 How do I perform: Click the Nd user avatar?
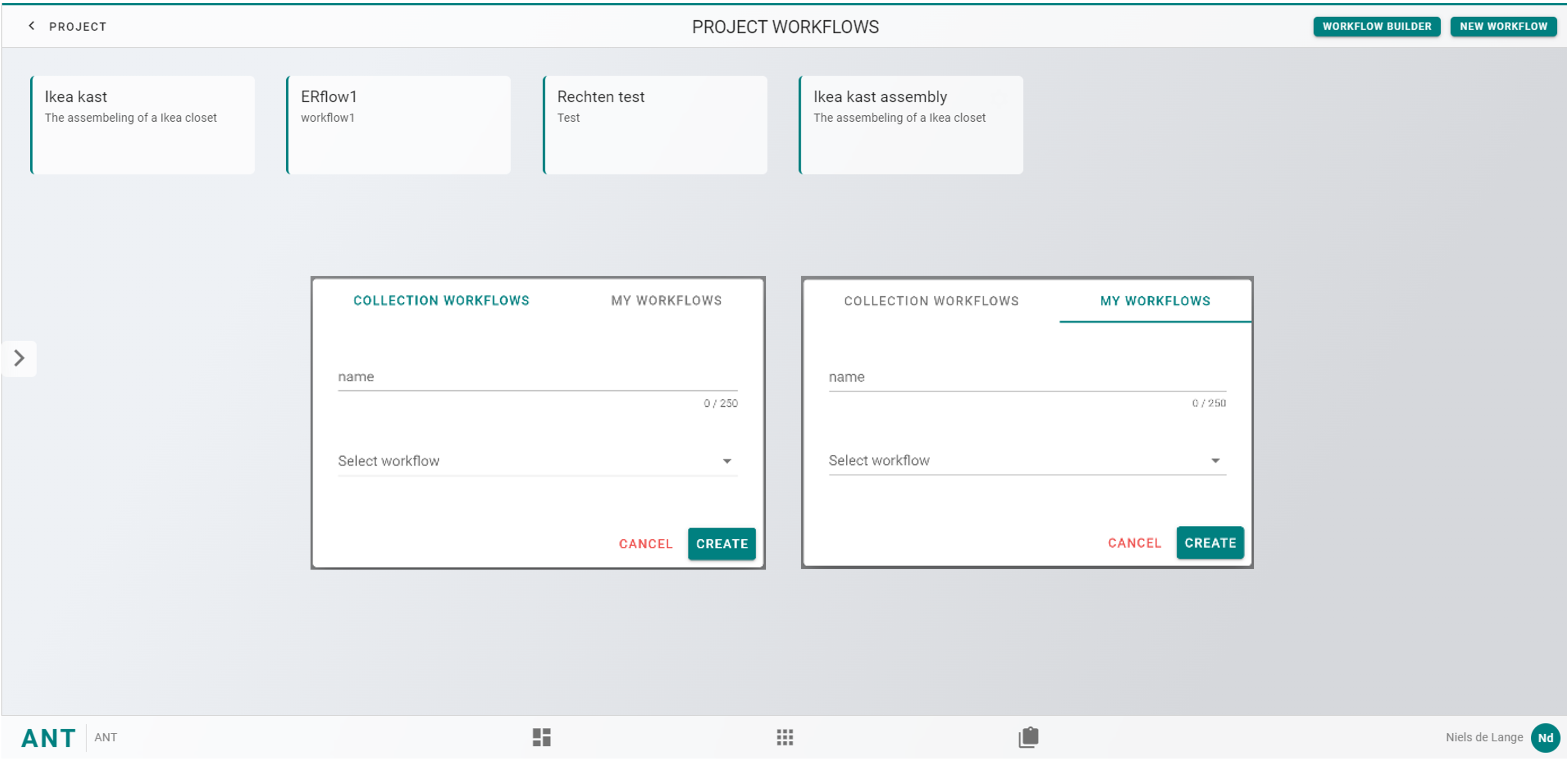click(x=1545, y=738)
